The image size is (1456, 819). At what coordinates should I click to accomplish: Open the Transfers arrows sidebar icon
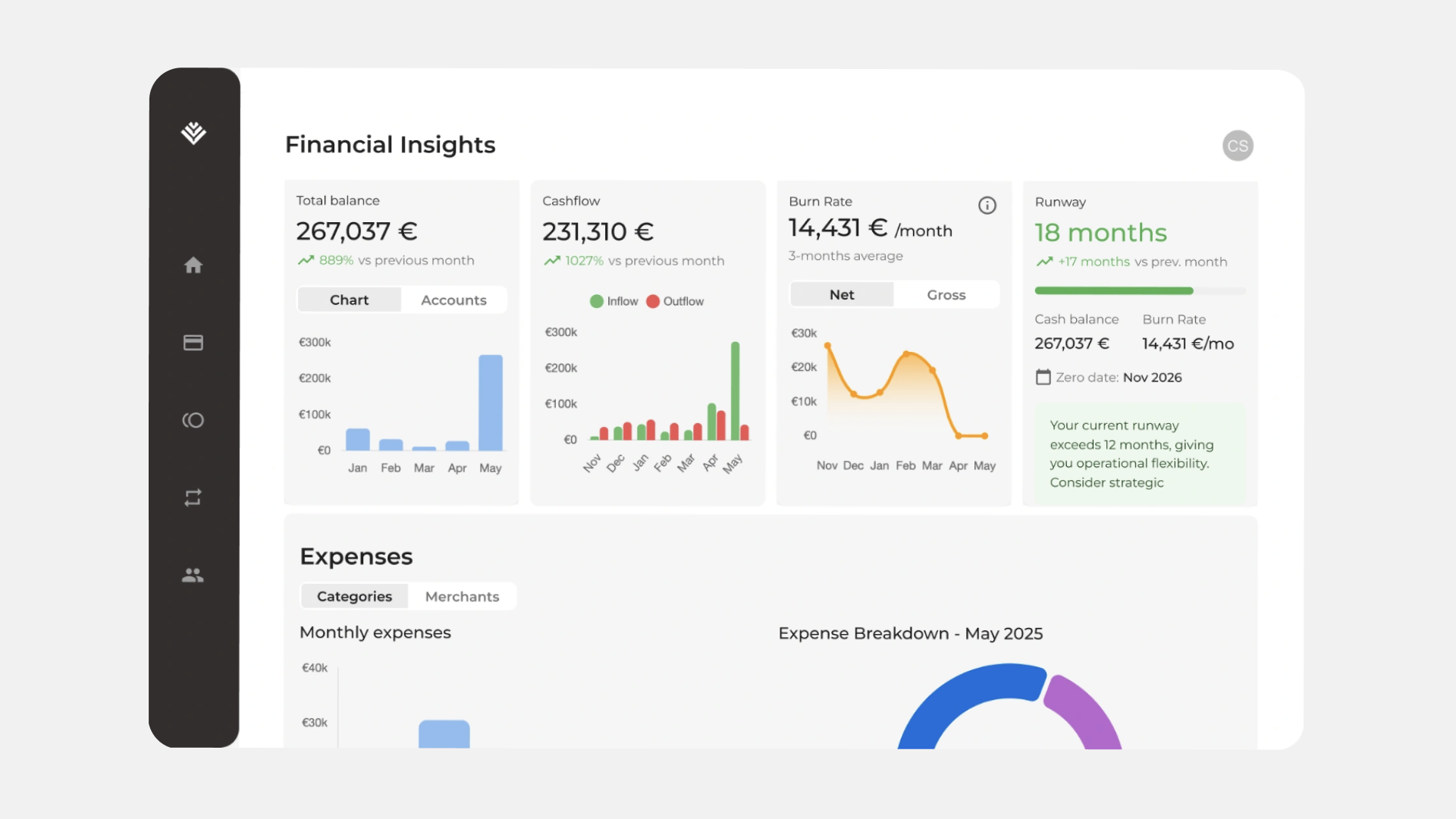pos(193,497)
